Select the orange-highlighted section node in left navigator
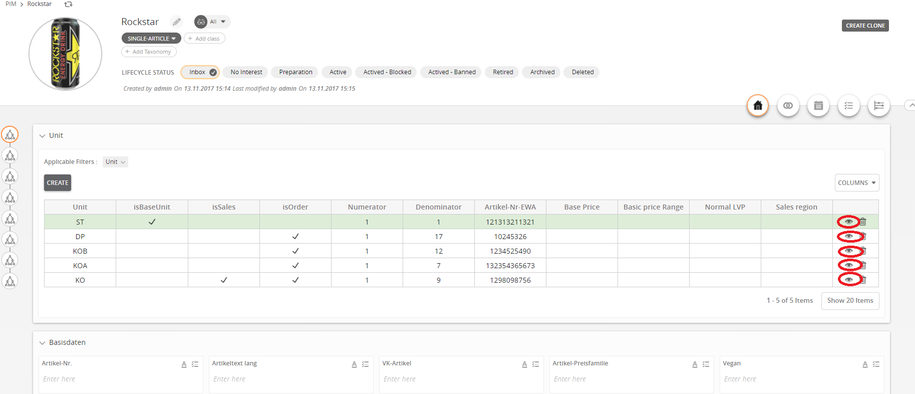Viewport: 915px width, 394px height. tap(9, 134)
